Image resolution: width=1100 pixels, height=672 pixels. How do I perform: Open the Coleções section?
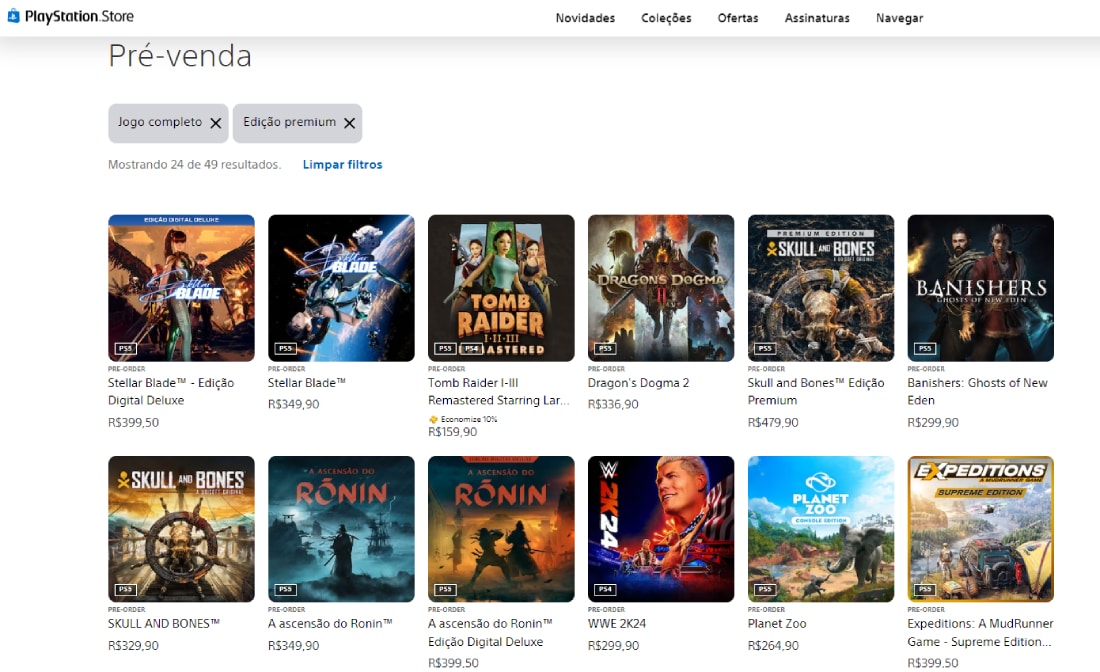666,18
